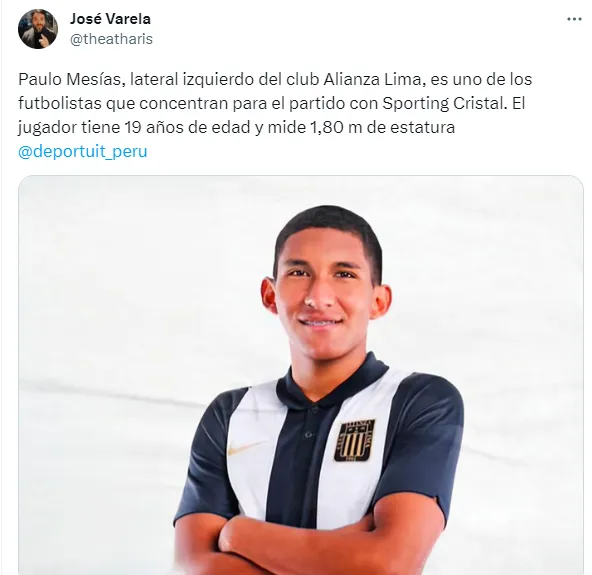Screen dimensions: 592x575
Task: Open the @theatharis handle link
Action: (111, 39)
